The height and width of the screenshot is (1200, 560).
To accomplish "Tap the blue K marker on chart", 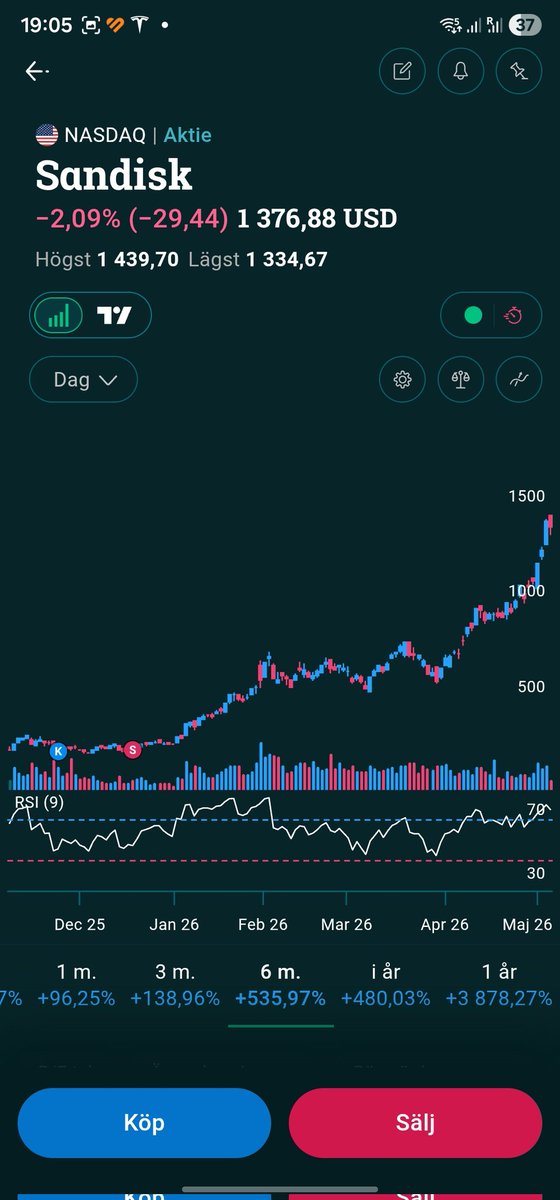I will [58, 750].
